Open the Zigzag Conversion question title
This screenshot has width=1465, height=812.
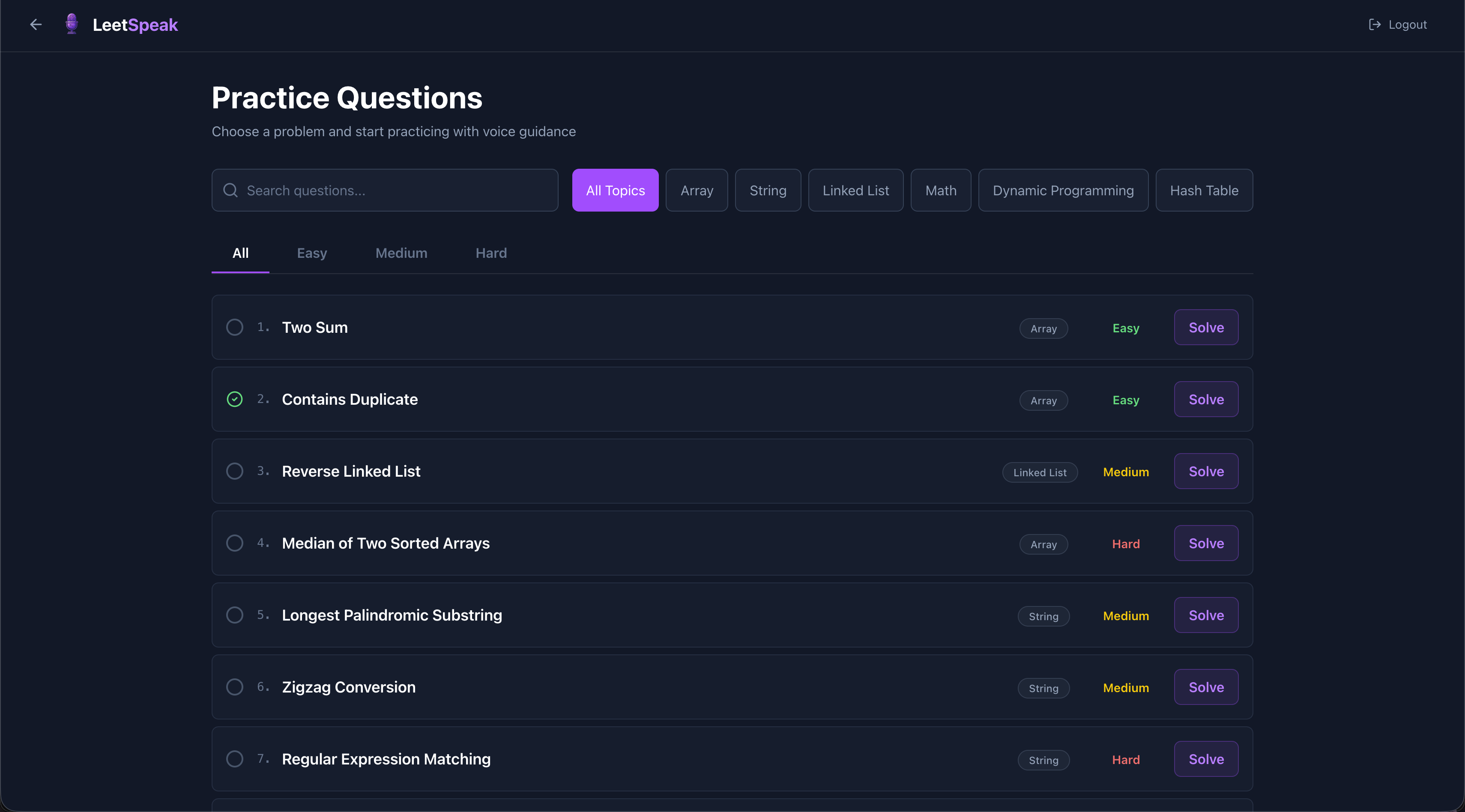coord(349,687)
